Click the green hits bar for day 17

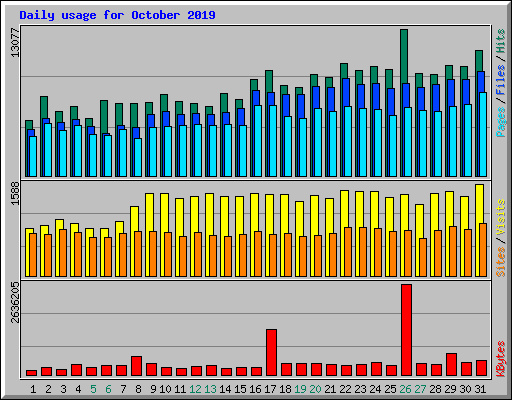pyautogui.click(x=269, y=81)
